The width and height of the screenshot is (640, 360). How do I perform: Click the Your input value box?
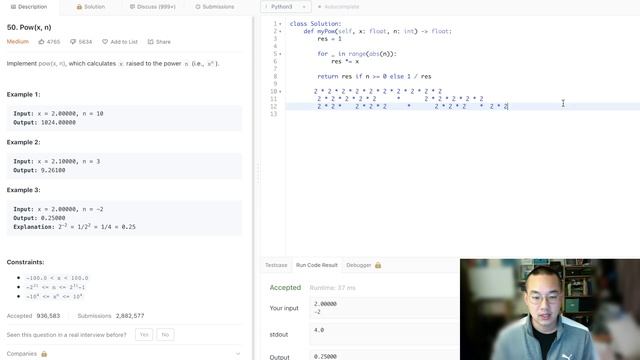pos(384,308)
